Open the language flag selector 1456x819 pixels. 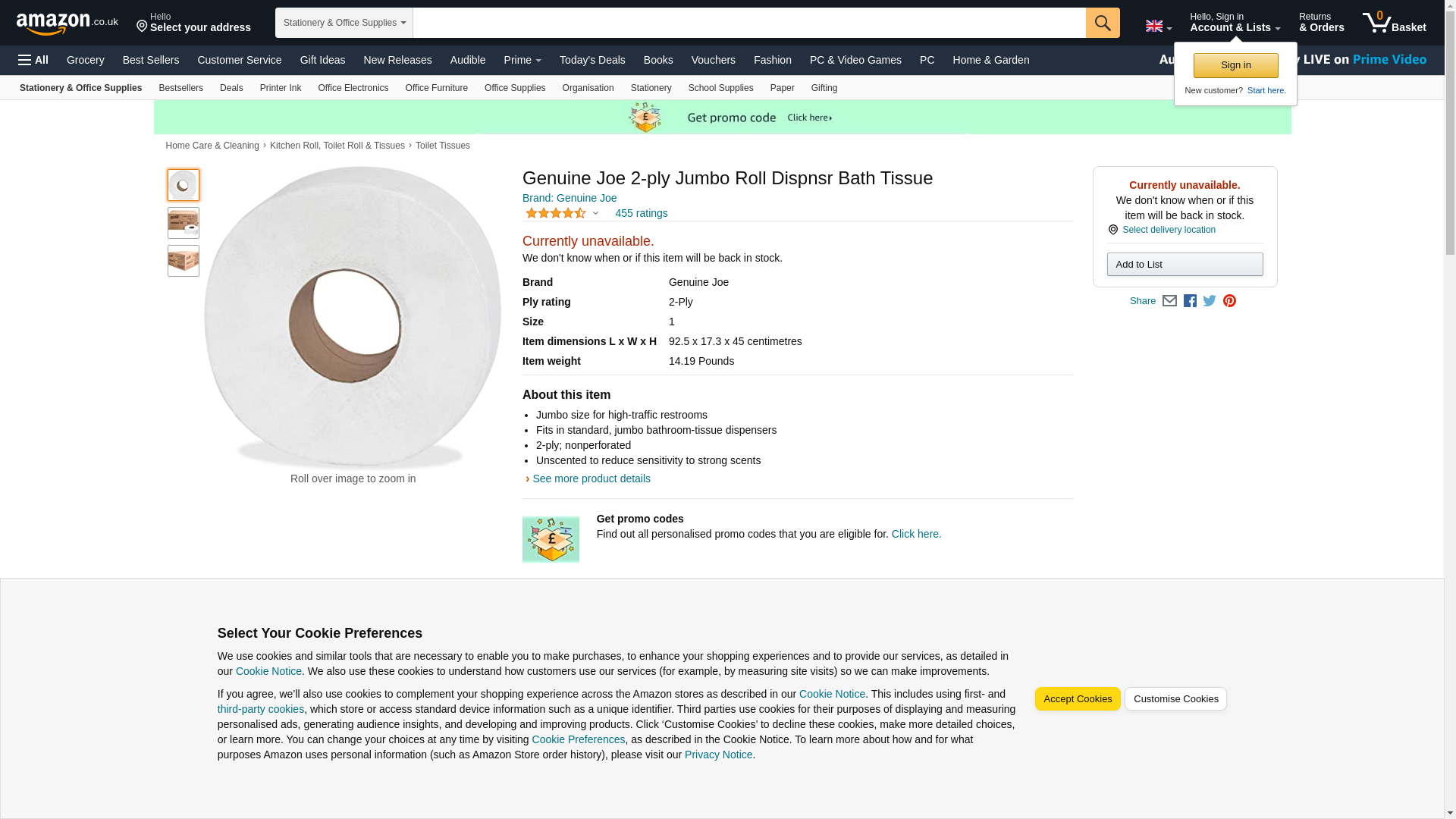click(x=1158, y=26)
